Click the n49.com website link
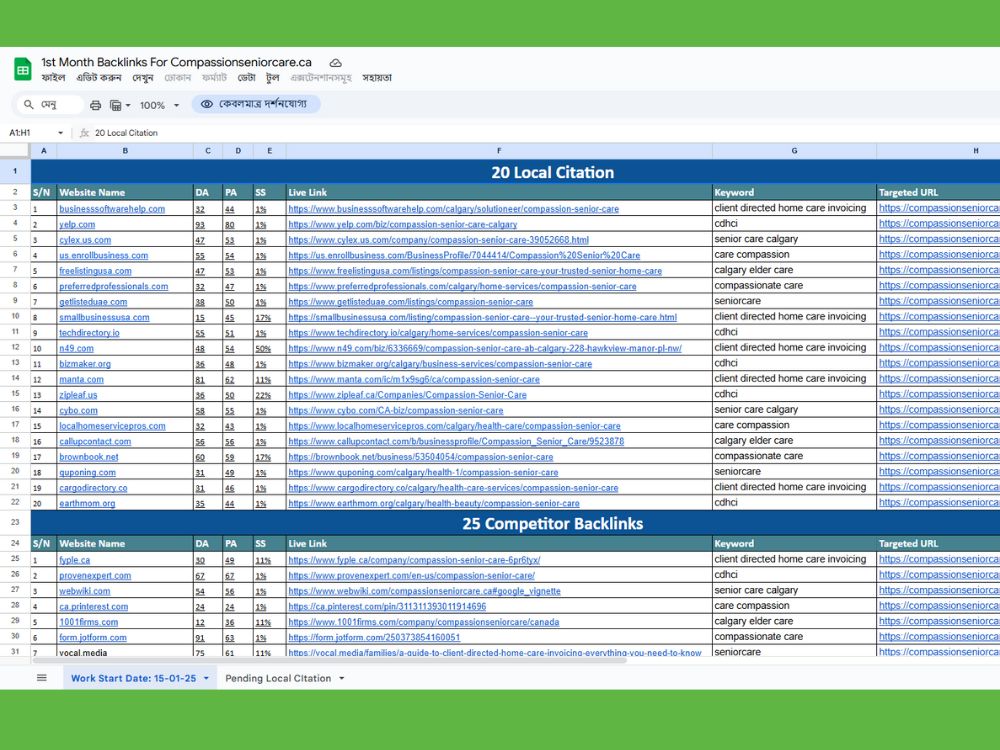The image size is (1000, 750). click(77, 348)
